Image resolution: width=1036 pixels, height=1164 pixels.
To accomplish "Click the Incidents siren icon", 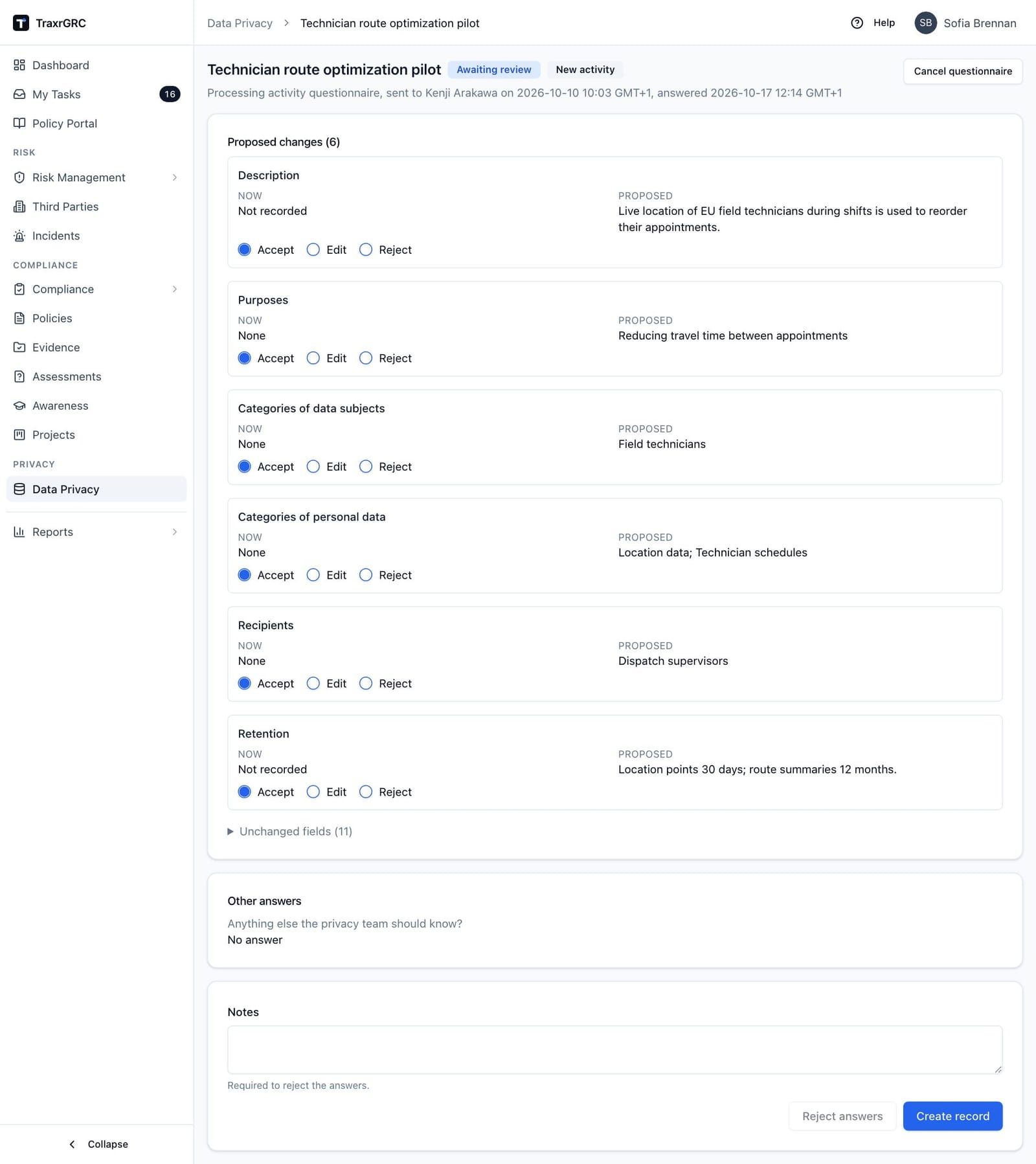I will click(19, 236).
